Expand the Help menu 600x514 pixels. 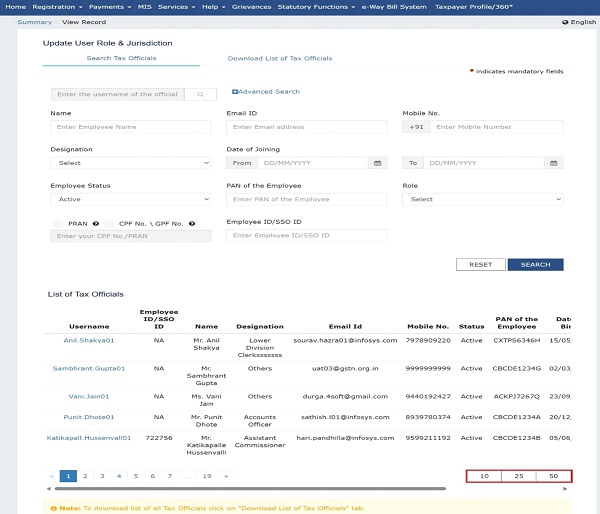[x=214, y=7]
